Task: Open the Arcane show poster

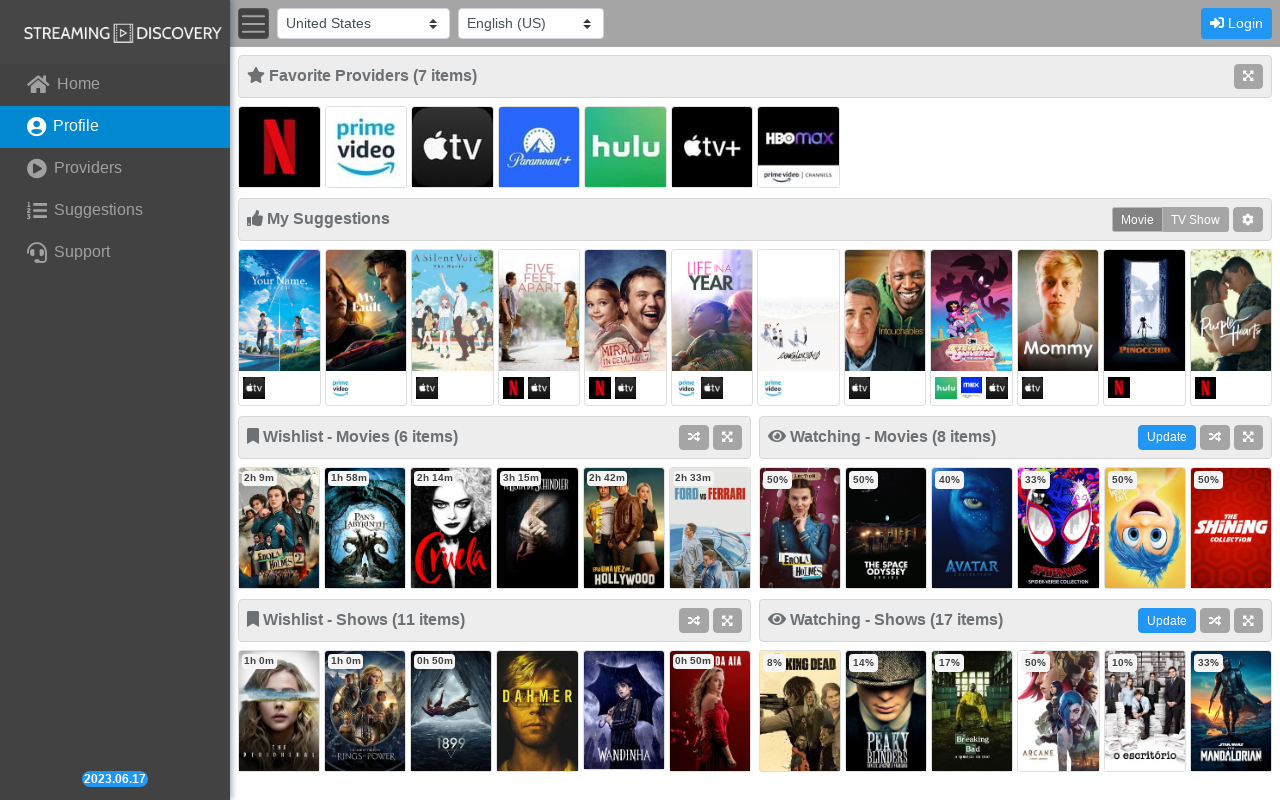Action: pos(1058,711)
